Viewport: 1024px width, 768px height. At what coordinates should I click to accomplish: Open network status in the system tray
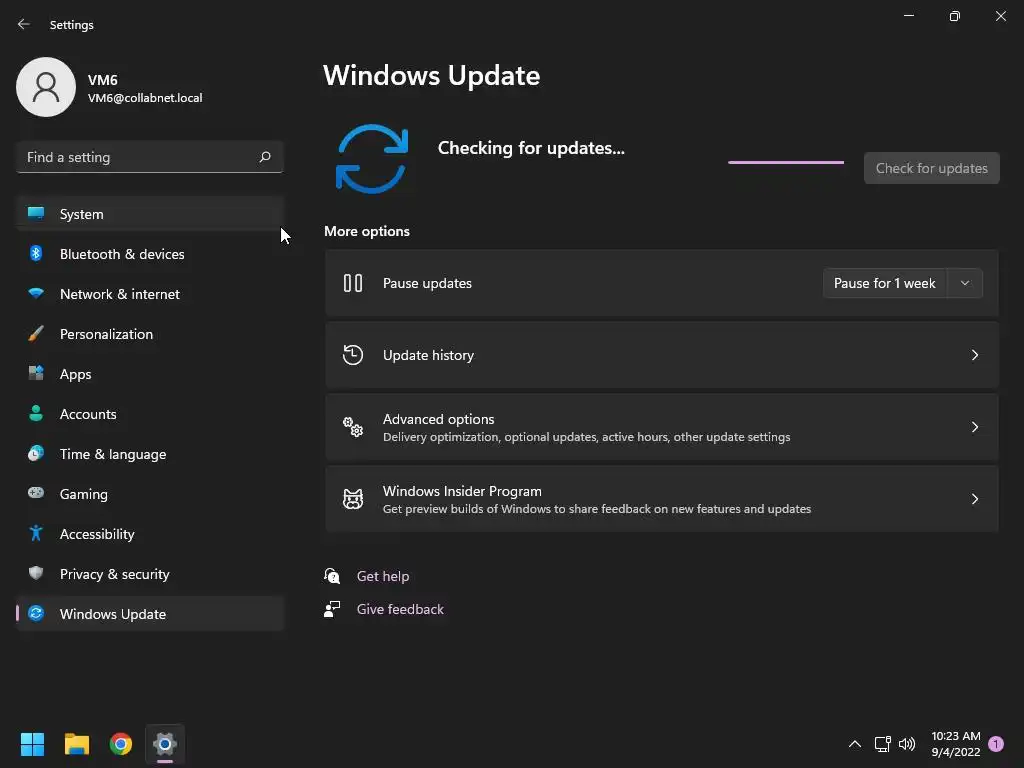pos(882,744)
